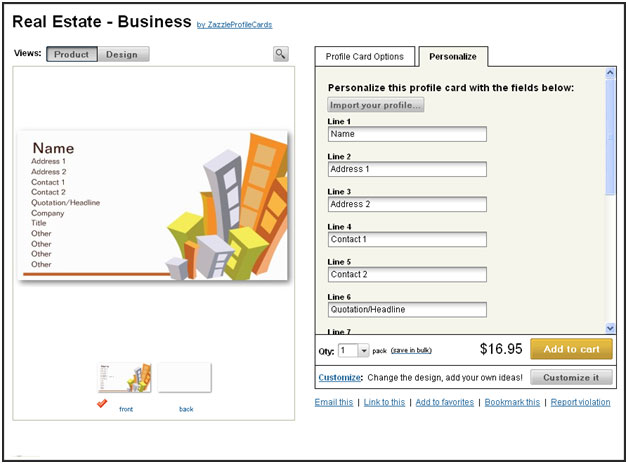Click Import your profile button

[375, 105]
